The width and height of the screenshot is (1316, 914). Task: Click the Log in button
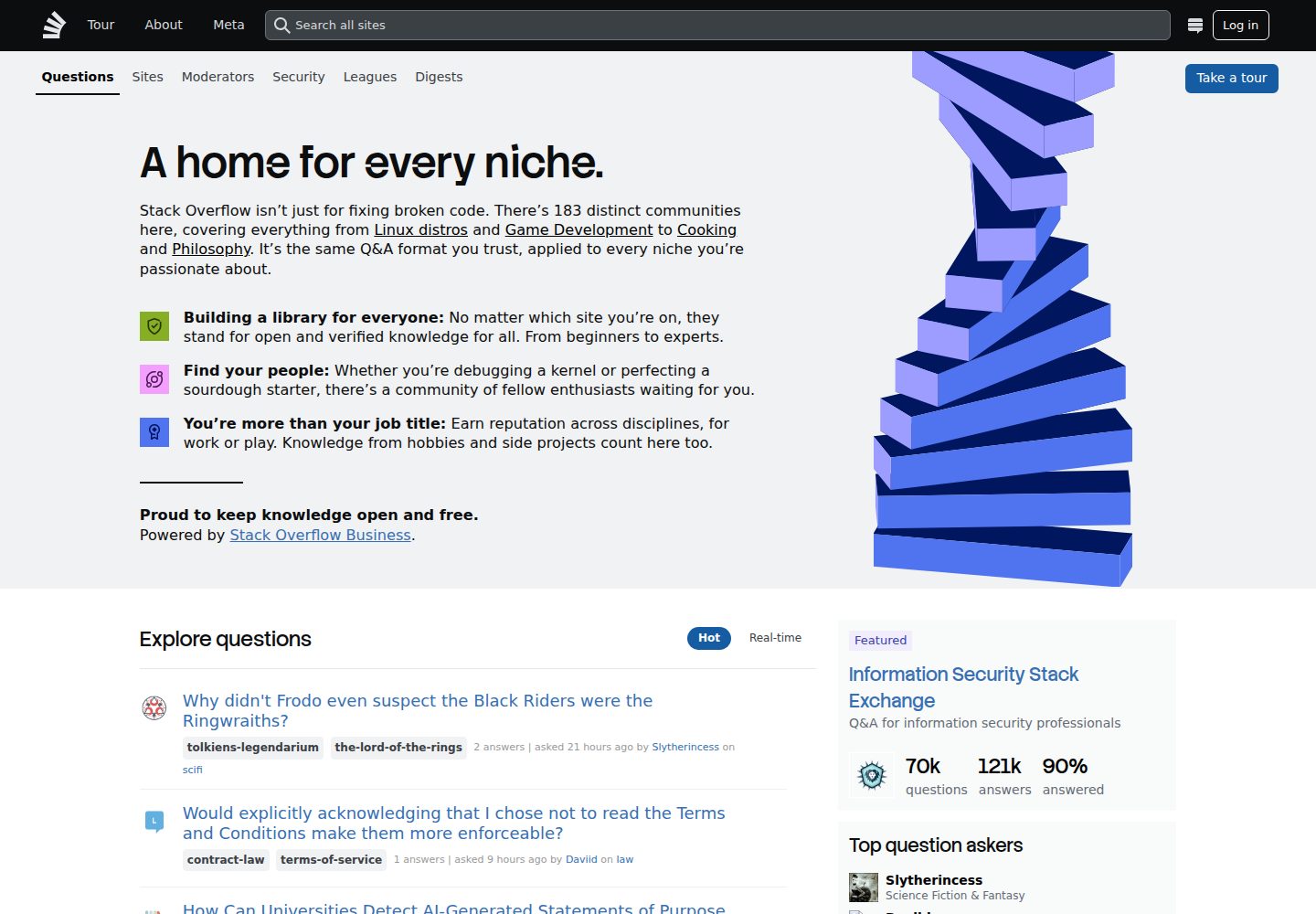(1240, 26)
